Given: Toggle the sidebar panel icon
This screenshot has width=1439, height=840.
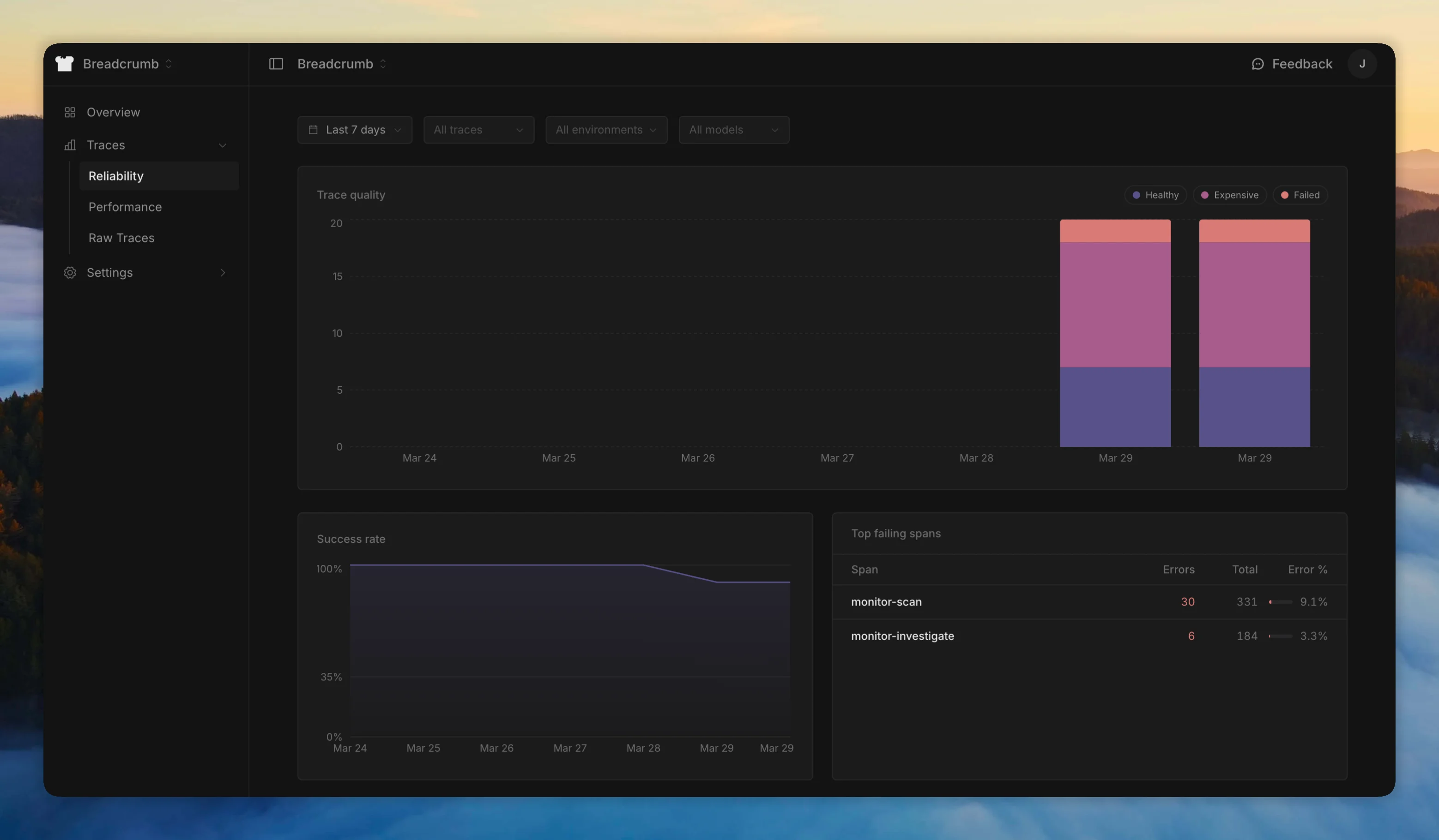Looking at the screenshot, I should [x=276, y=64].
